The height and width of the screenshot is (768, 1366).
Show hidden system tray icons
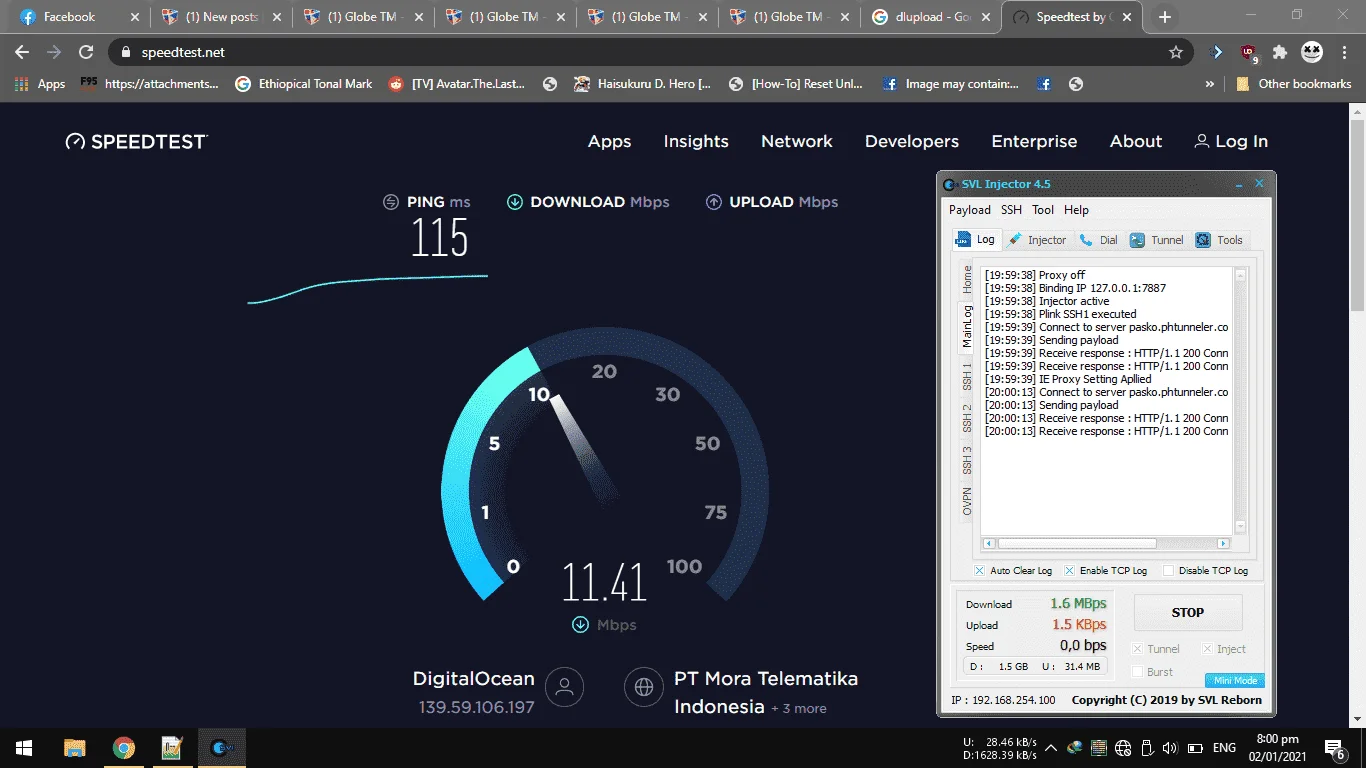point(1051,748)
